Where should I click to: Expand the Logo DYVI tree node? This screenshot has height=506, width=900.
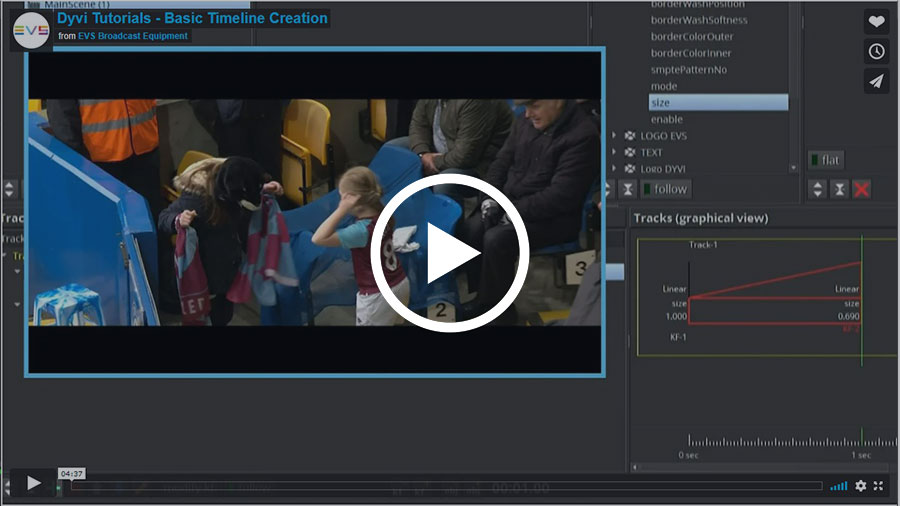click(x=614, y=168)
